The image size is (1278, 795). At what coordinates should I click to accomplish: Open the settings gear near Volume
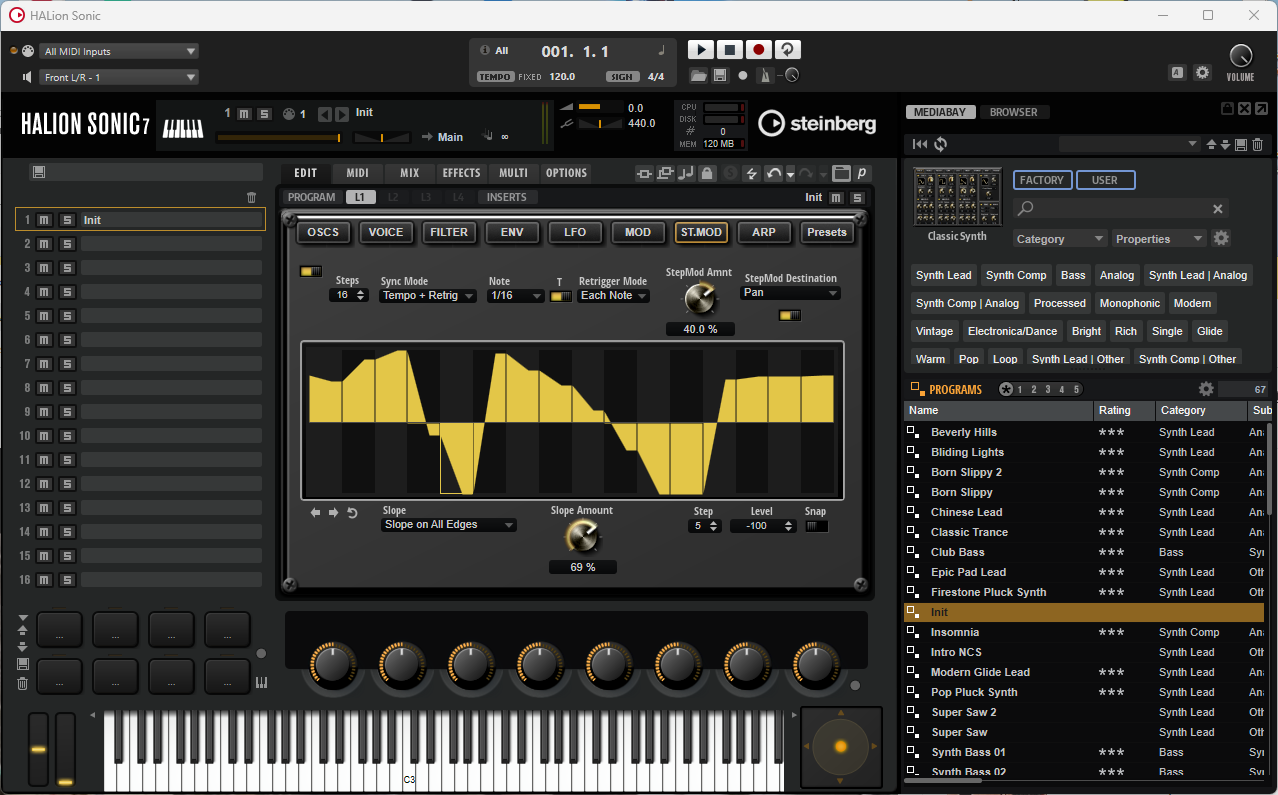coord(1203,73)
